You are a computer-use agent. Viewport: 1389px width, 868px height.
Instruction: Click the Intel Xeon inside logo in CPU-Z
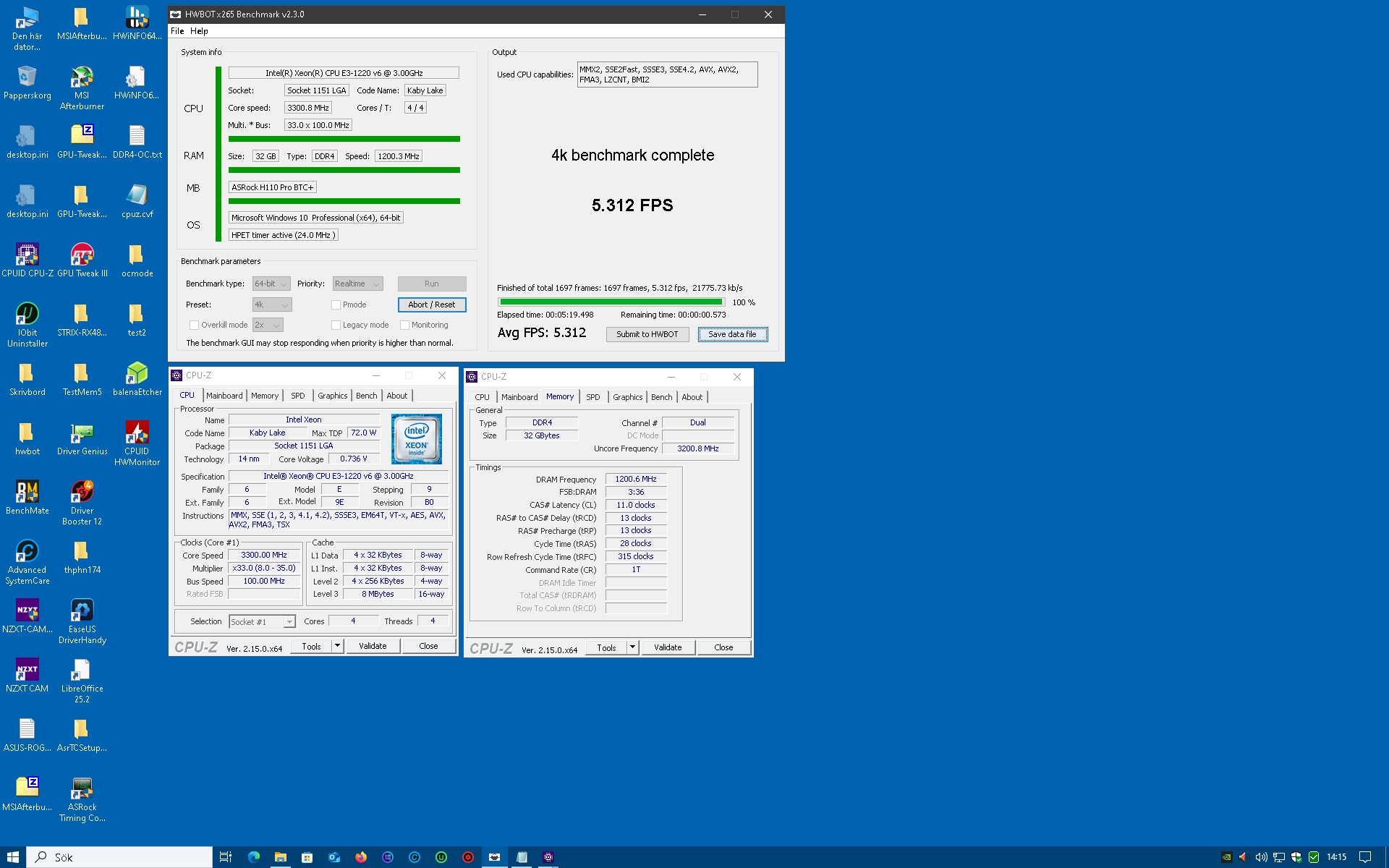coord(416,438)
